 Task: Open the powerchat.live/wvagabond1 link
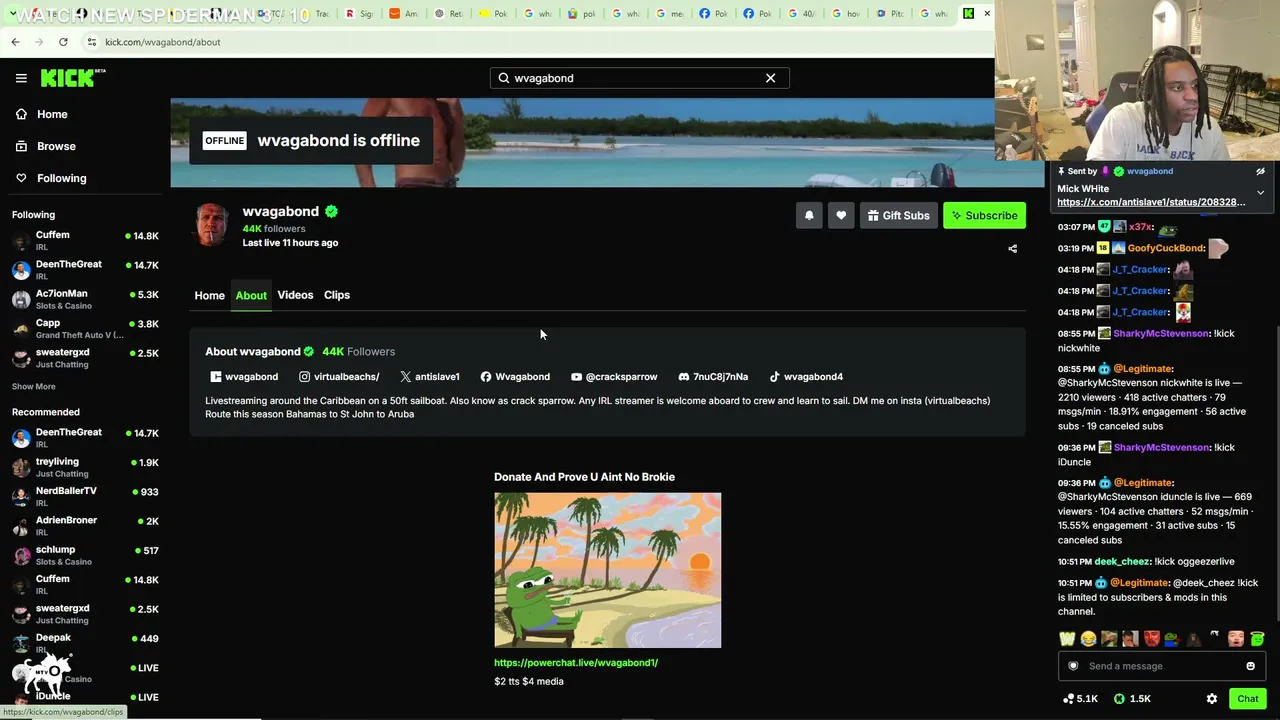point(576,662)
